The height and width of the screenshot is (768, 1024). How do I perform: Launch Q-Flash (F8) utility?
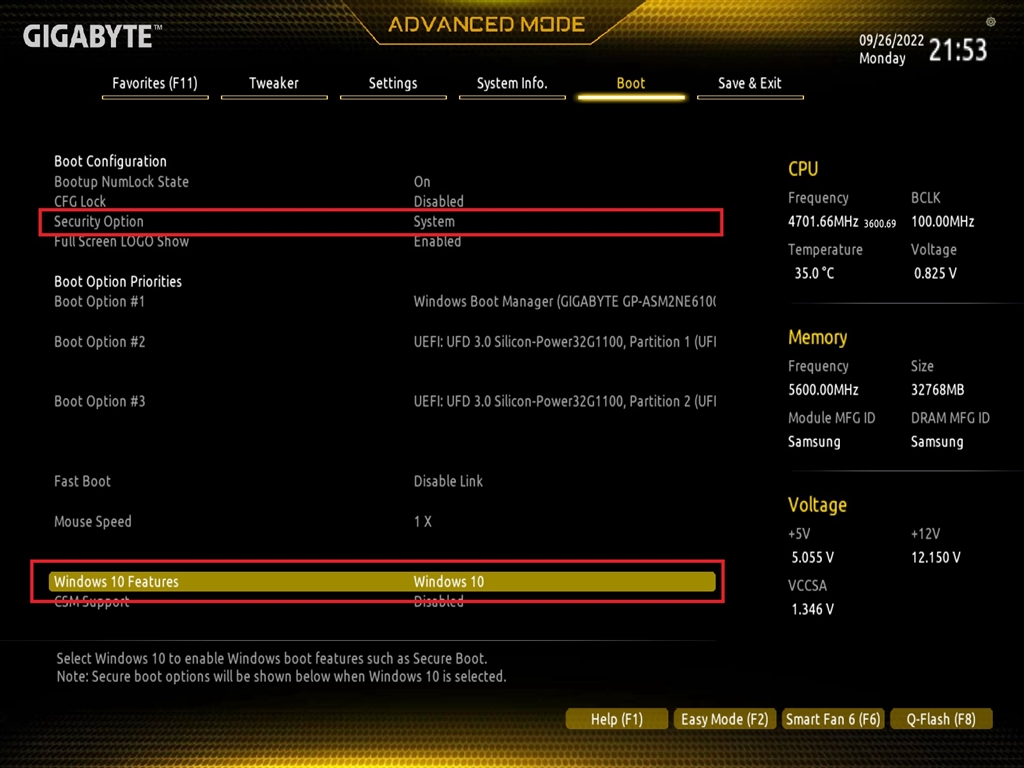point(941,719)
